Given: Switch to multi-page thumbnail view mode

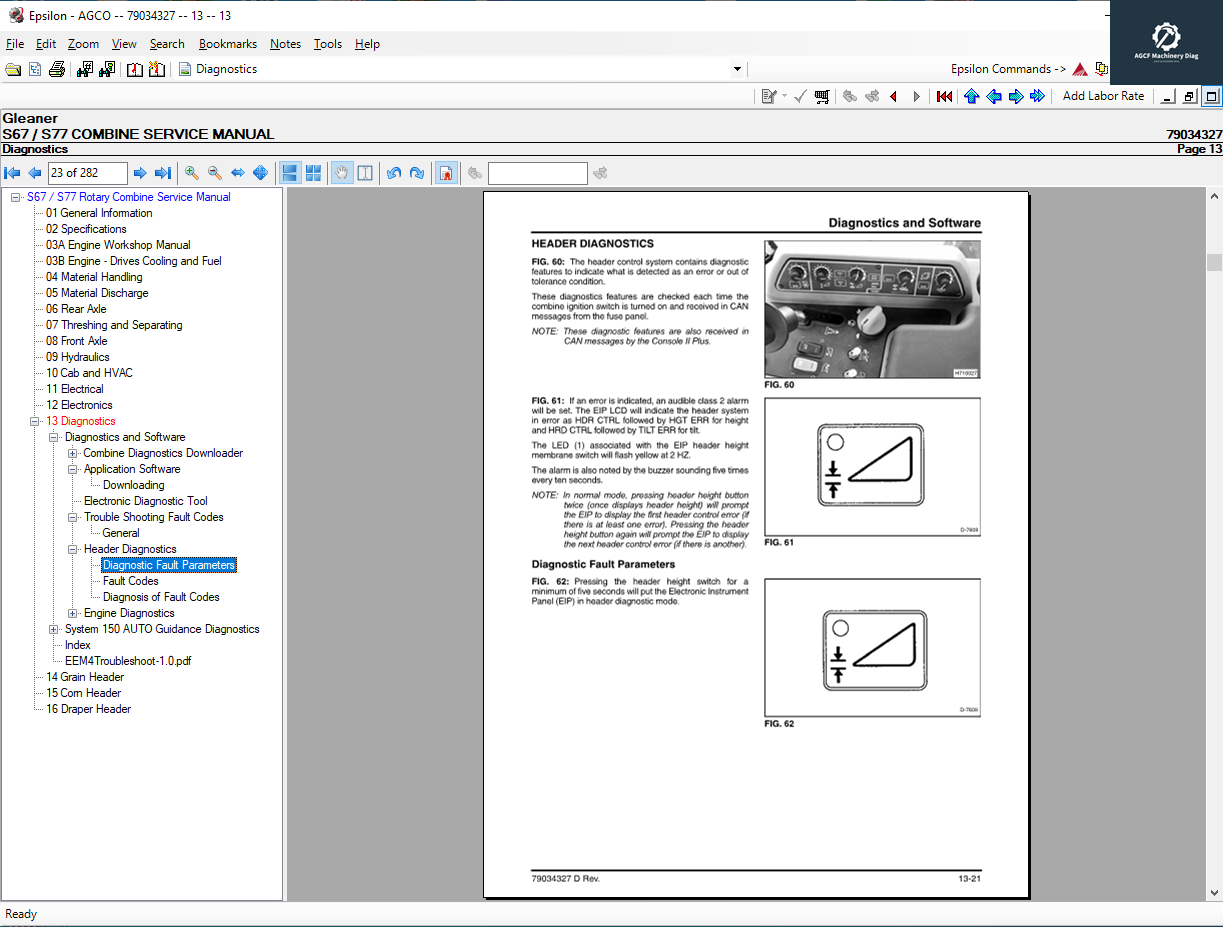Looking at the screenshot, I should 313,173.
